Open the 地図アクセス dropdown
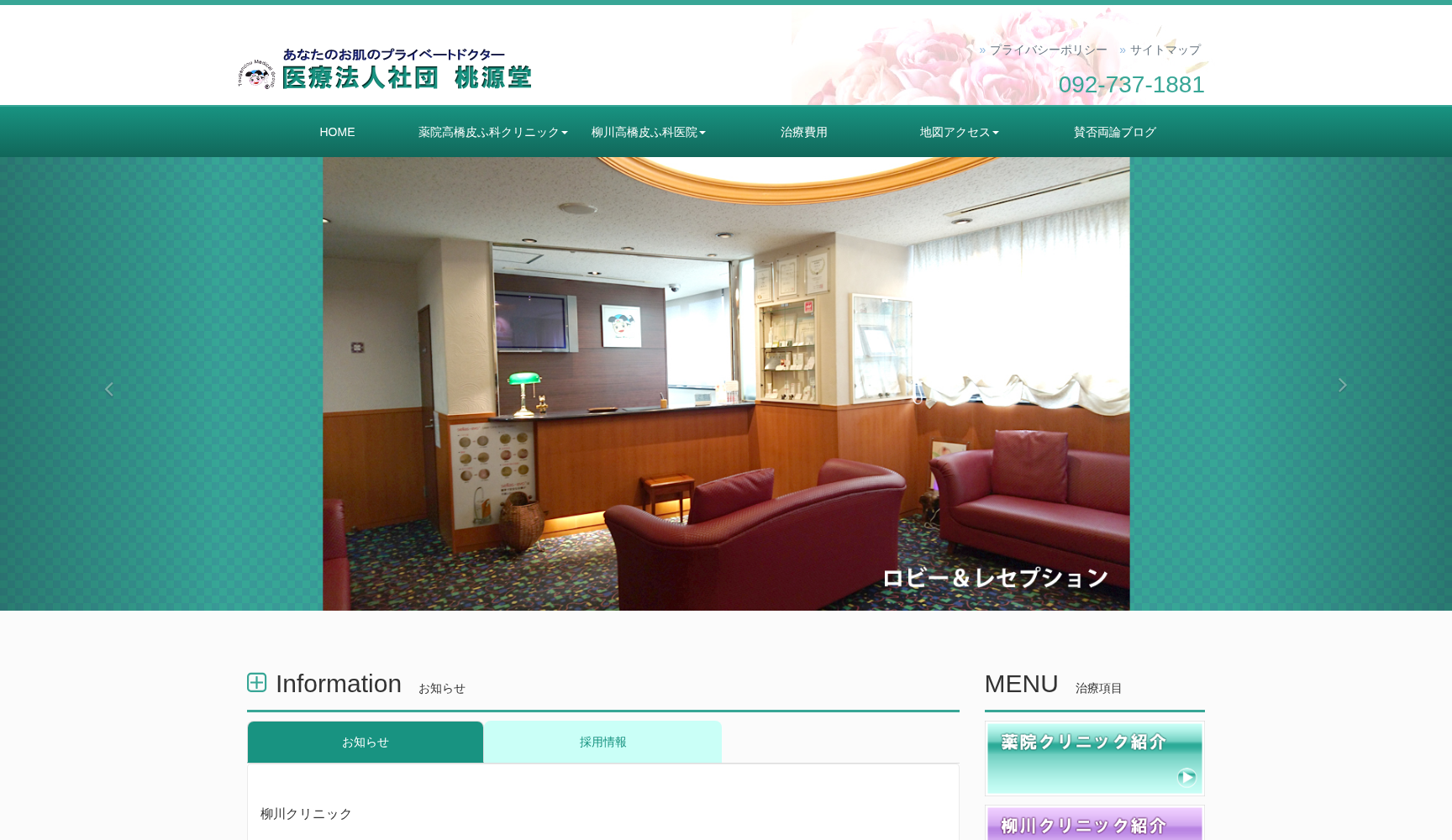 959,132
